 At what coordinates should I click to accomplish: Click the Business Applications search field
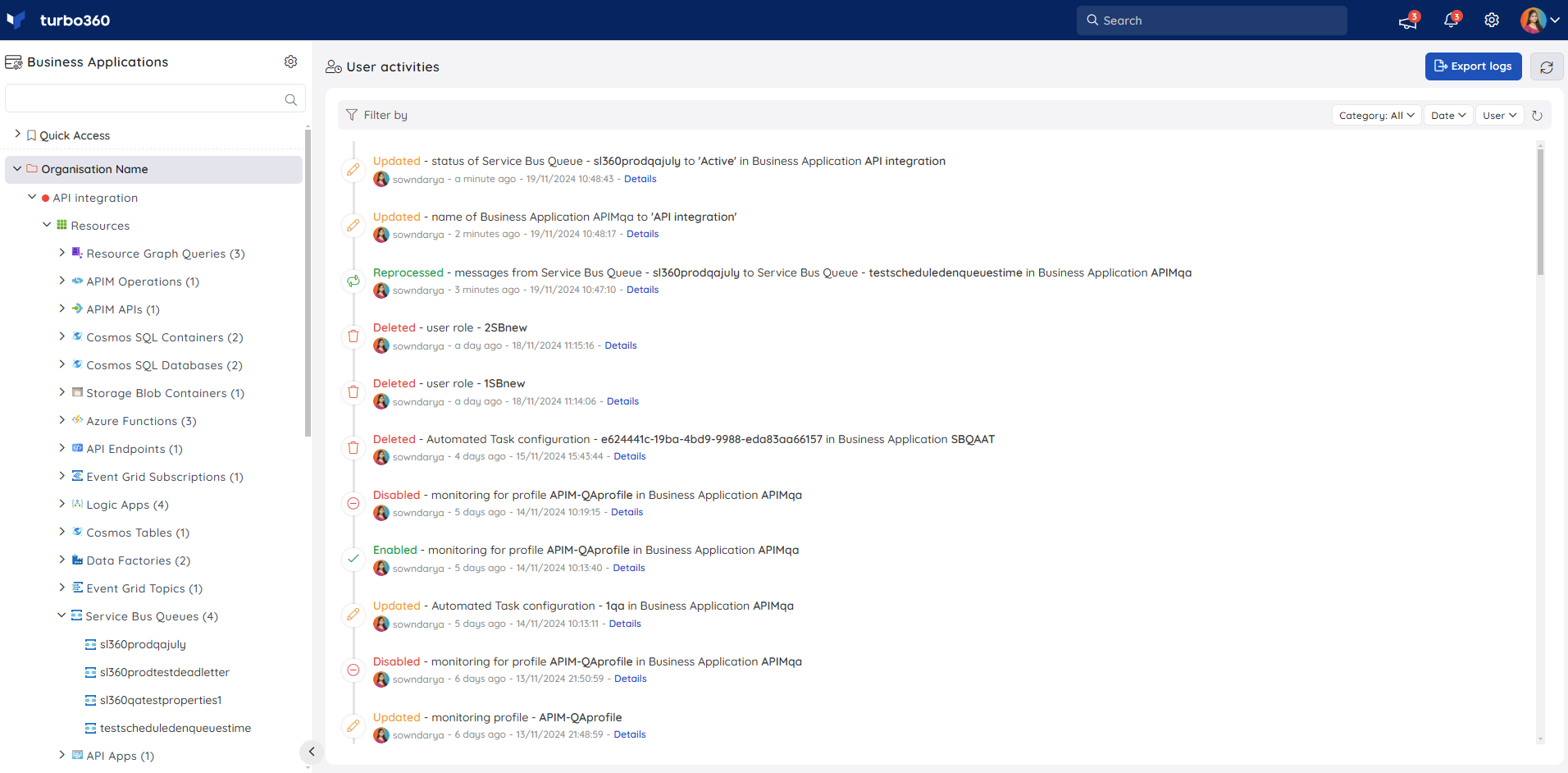[x=155, y=98]
